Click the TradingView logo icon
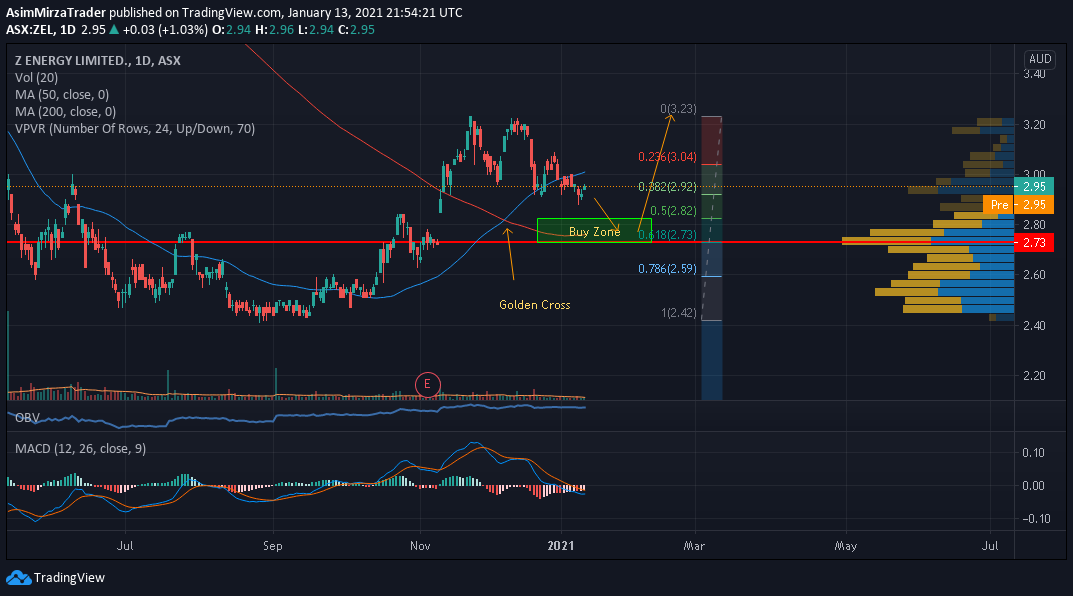Screen dimensions: 1073x596 coord(18,578)
